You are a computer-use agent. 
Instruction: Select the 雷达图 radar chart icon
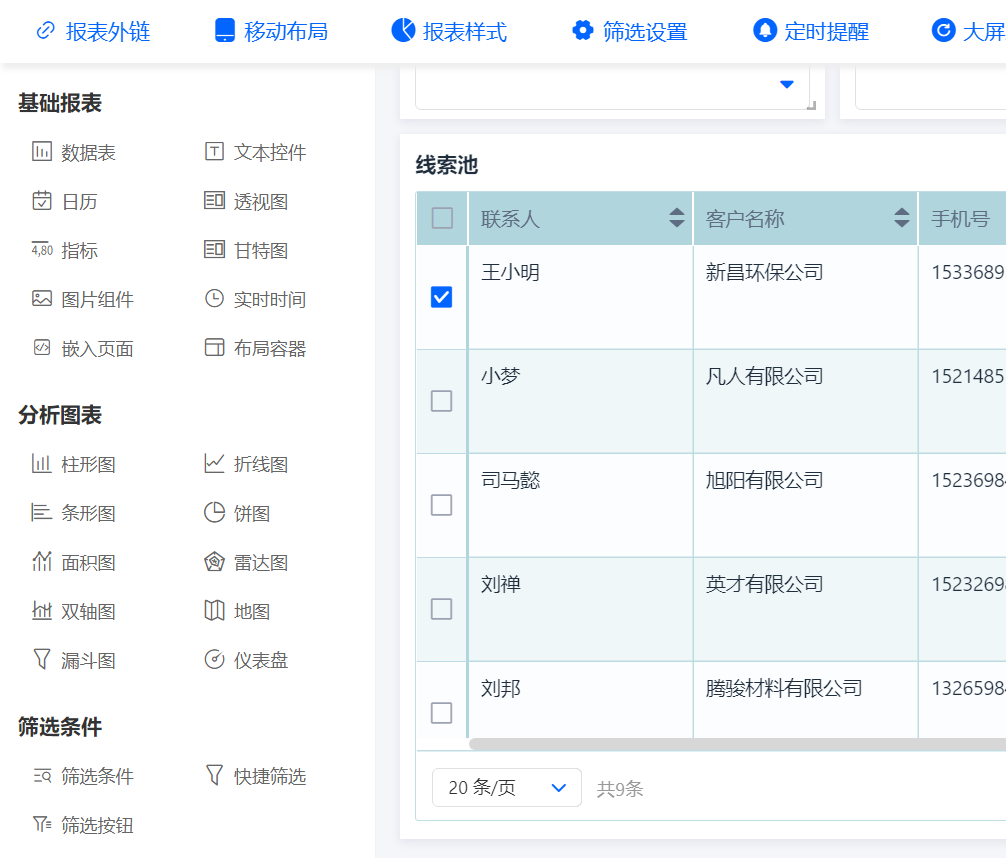point(214,562)
